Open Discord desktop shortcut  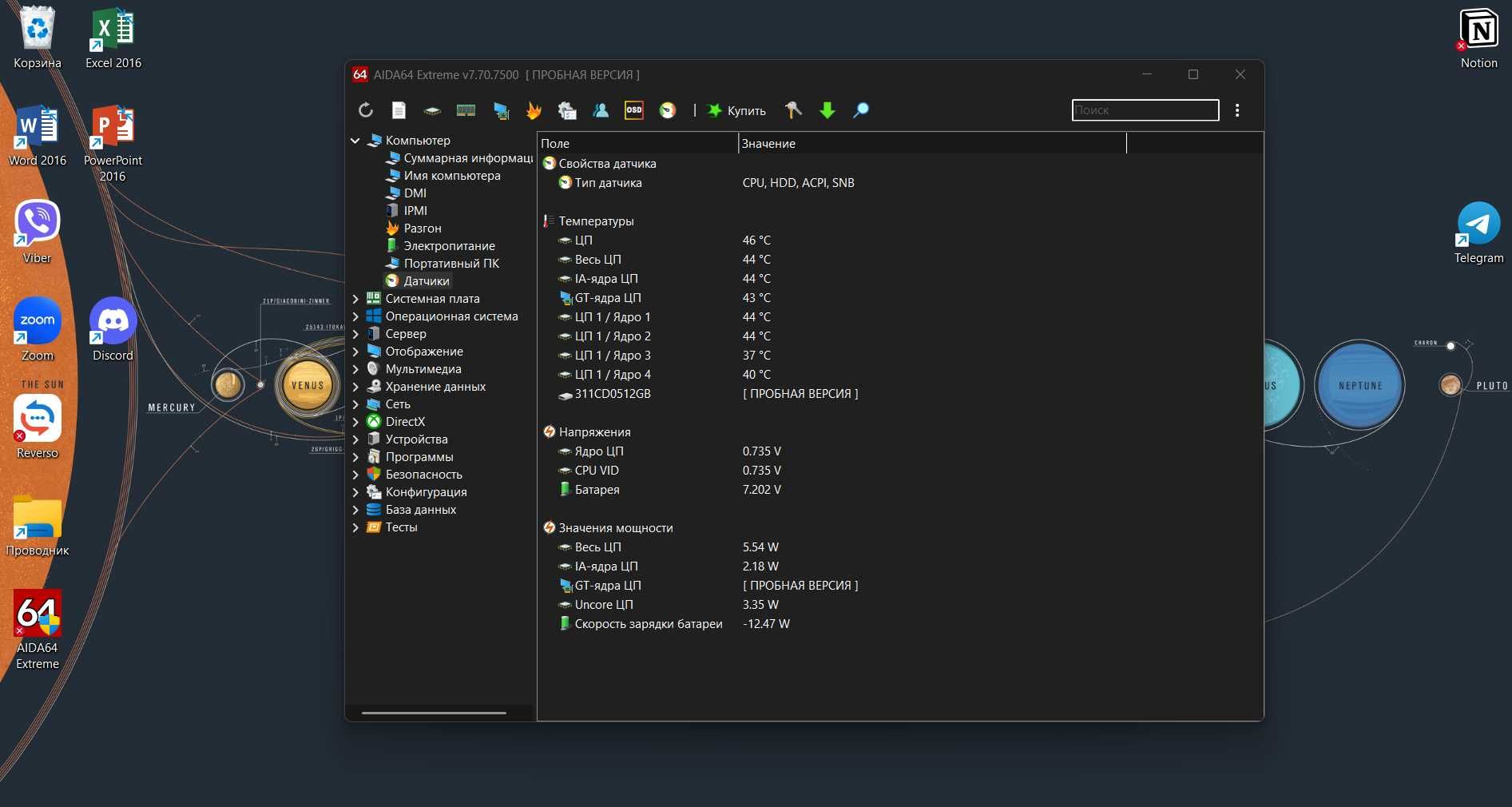tap(113, 331)
